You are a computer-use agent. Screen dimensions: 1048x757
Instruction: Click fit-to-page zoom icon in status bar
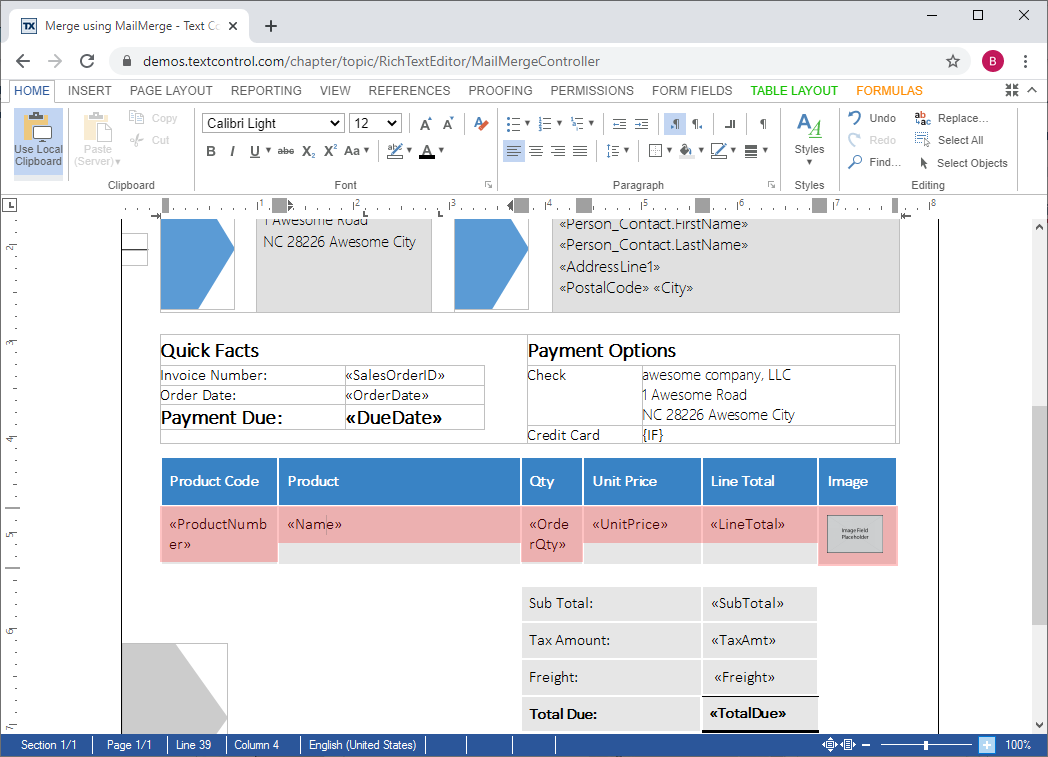[829, 744]
